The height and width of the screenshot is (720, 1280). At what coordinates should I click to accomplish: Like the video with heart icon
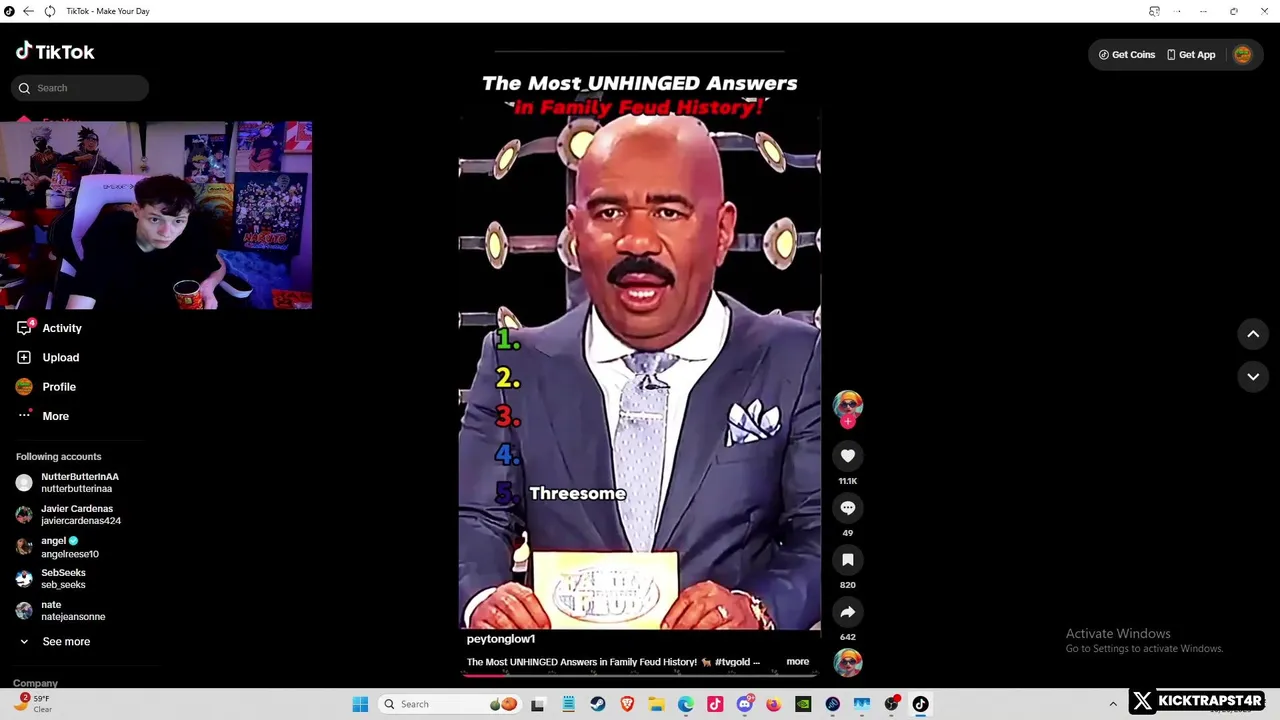click(x=848, y=456)
